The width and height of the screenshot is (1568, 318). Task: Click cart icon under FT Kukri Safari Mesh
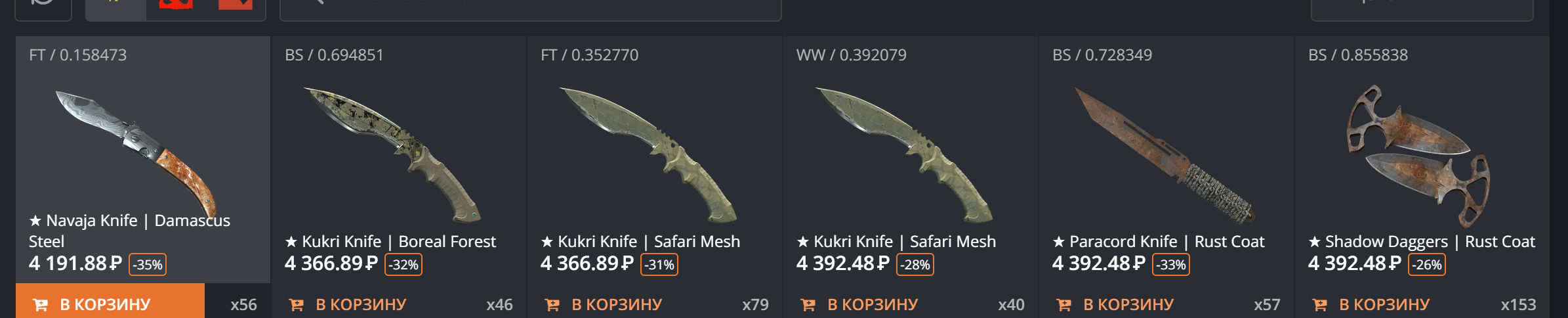[x=552, y=305]
